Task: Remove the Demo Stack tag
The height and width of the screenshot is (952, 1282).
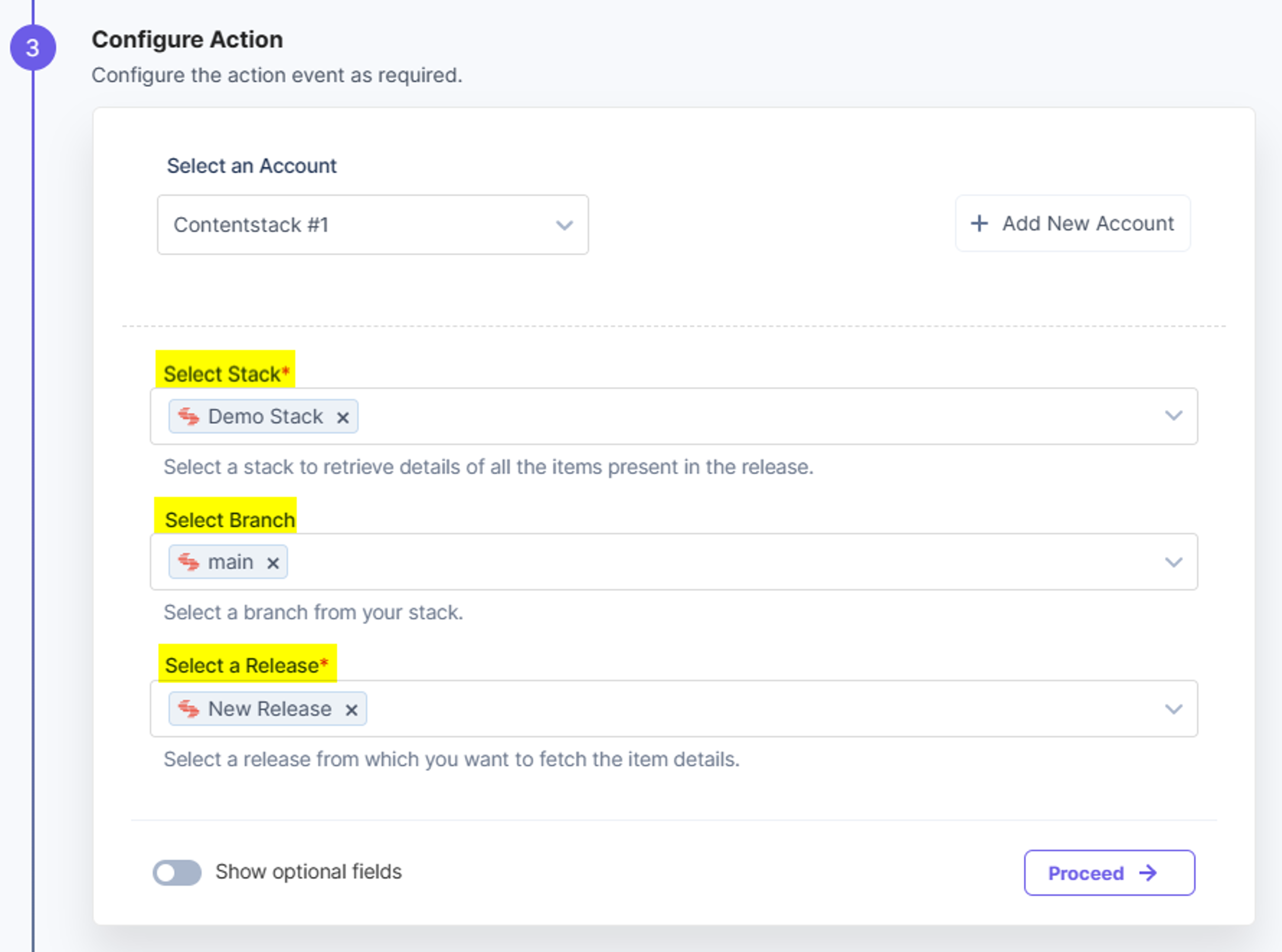Action: 343,417
